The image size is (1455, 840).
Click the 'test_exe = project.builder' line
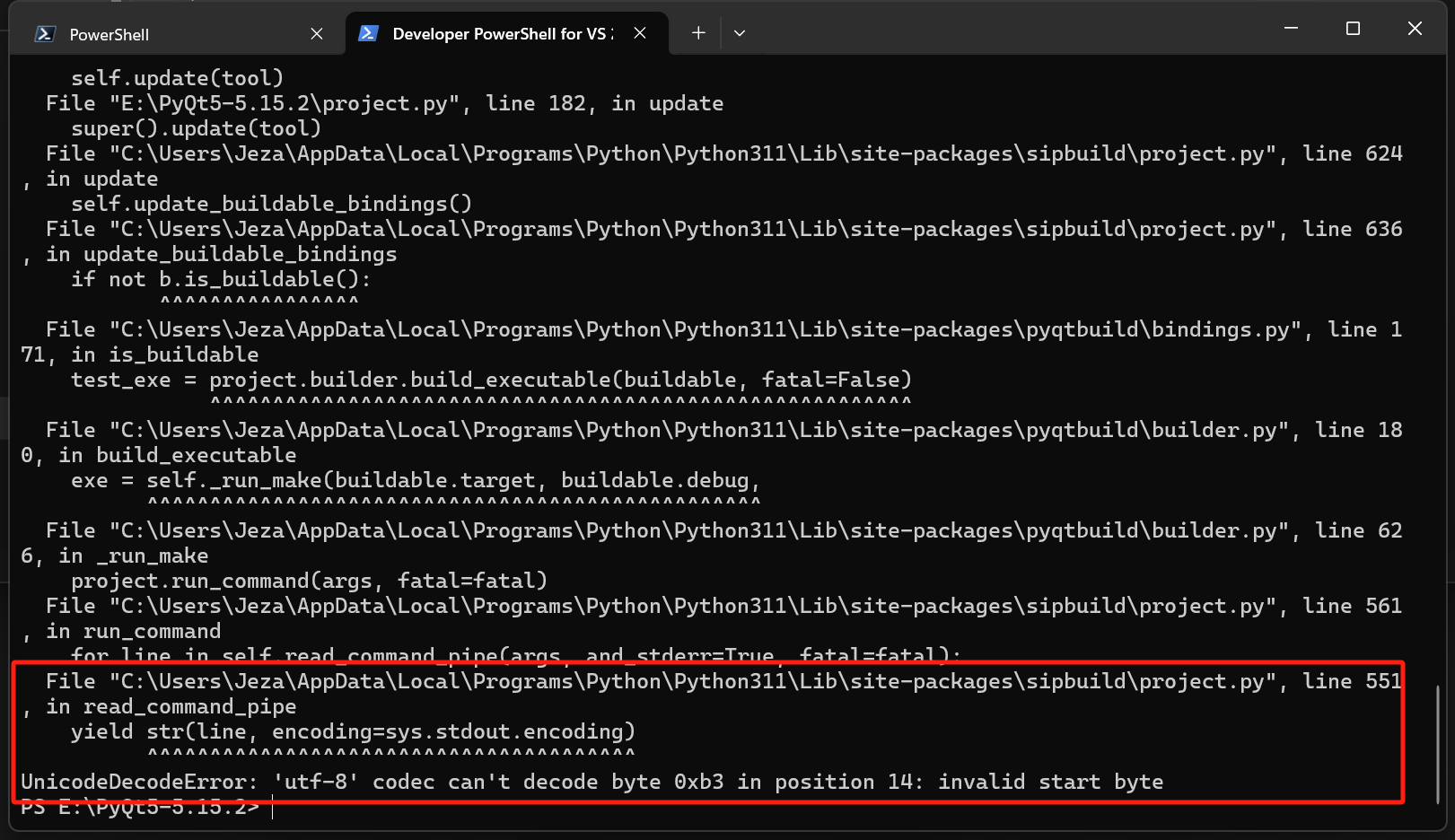tap(491, 381)
